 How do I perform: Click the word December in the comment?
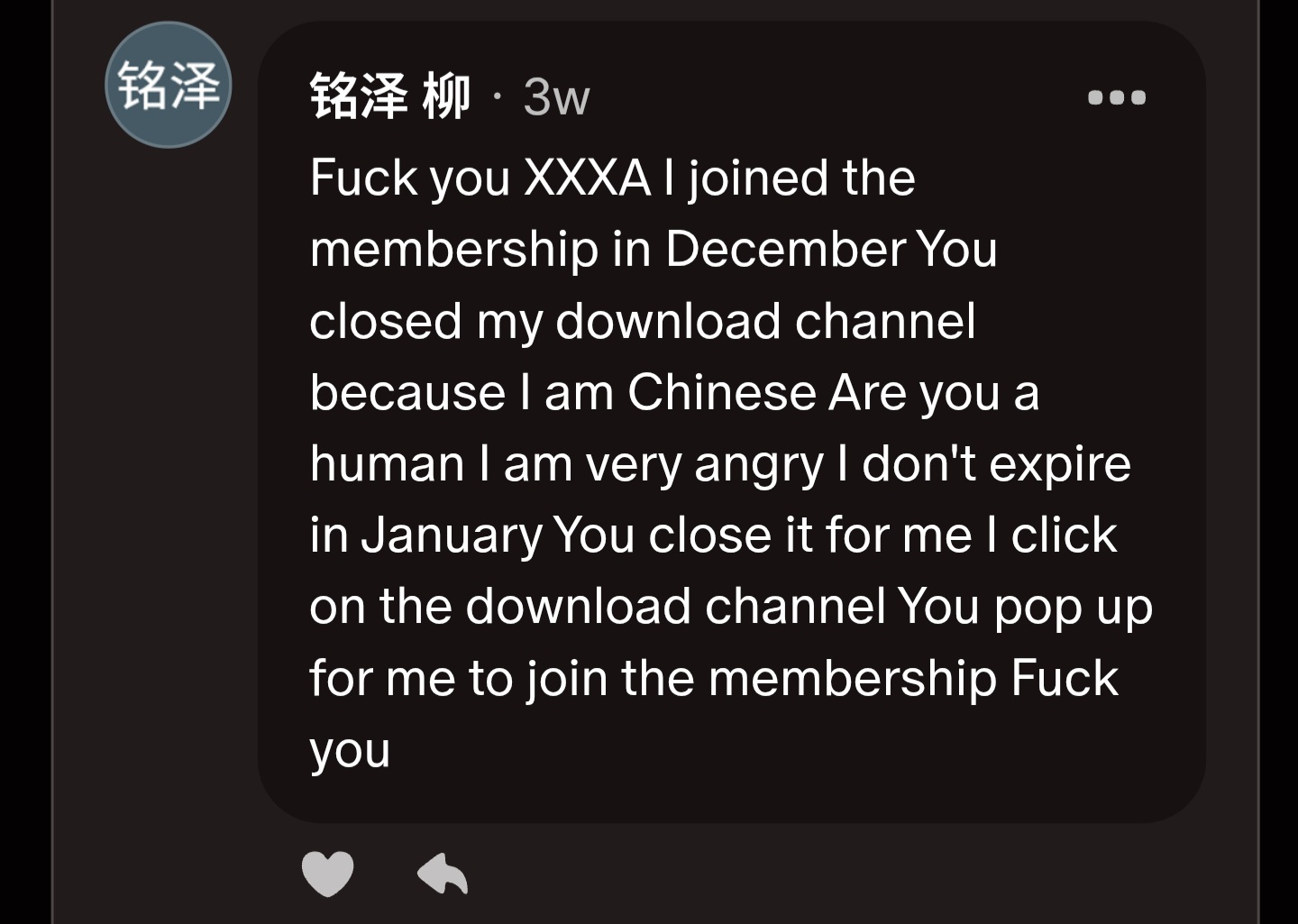tap(786, 249)
